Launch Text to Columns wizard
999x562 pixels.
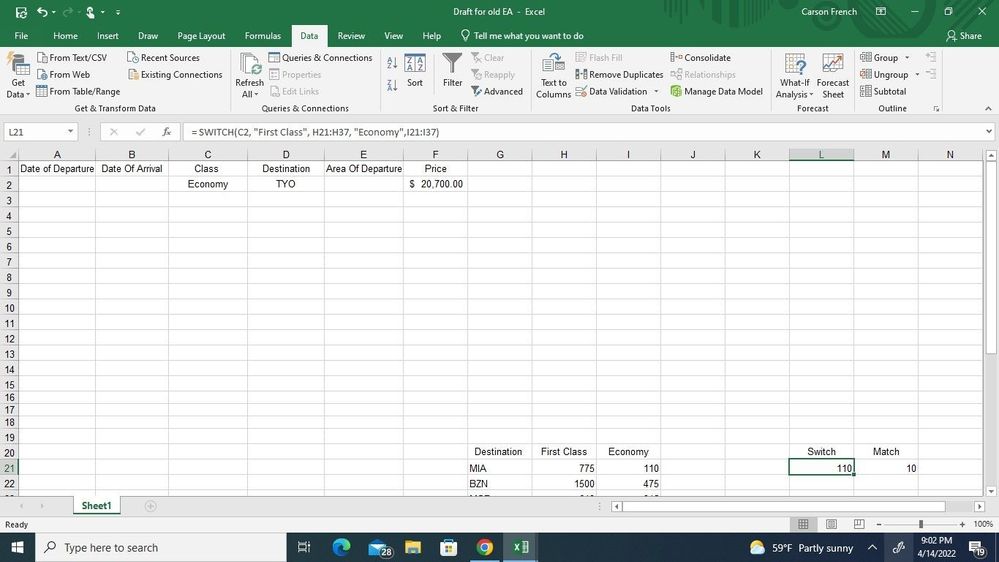click(553, 76)
